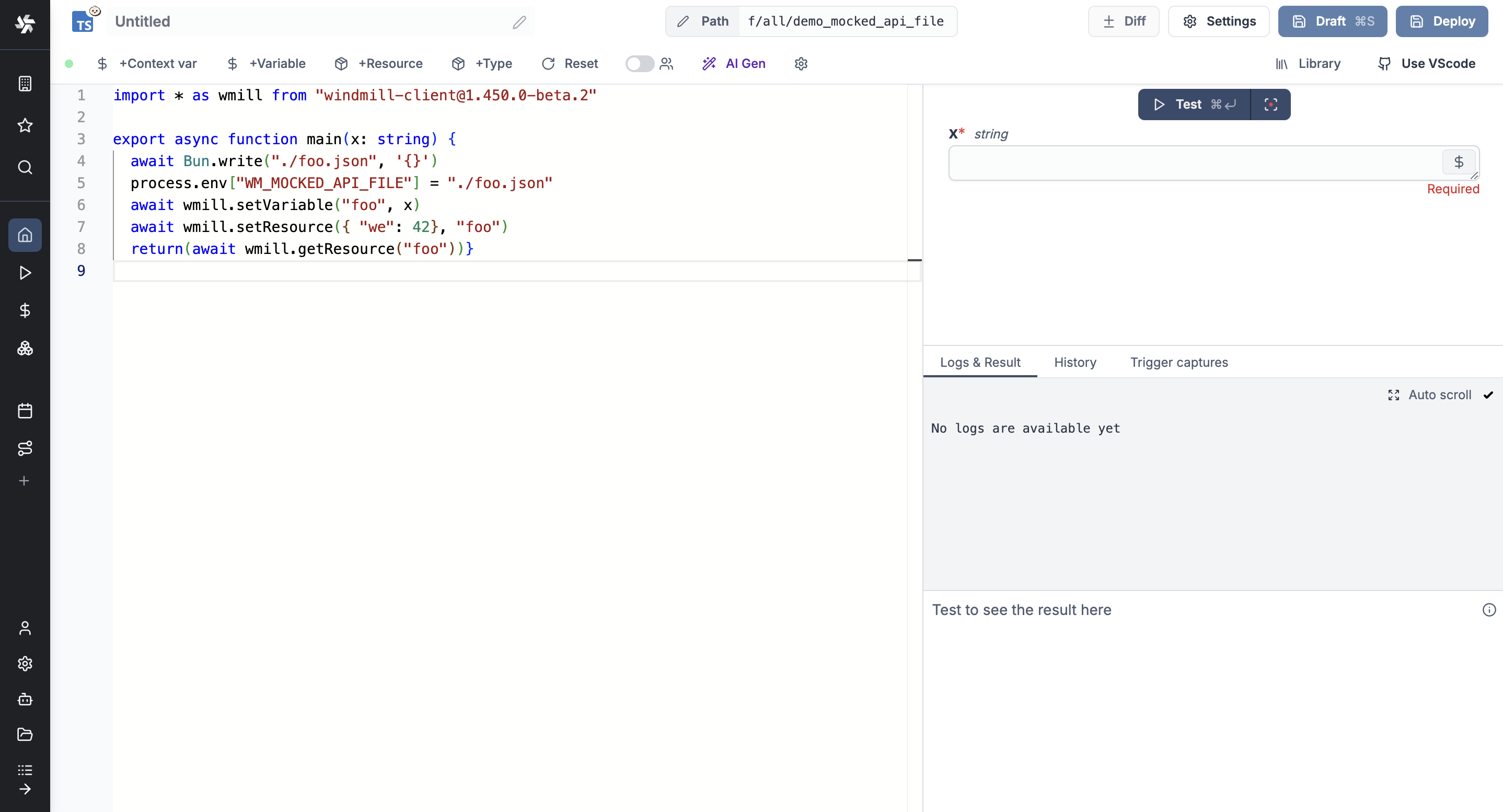Open Schedules via the calendar sidebar icon
1503x812 pixels.
pos(25,411)
